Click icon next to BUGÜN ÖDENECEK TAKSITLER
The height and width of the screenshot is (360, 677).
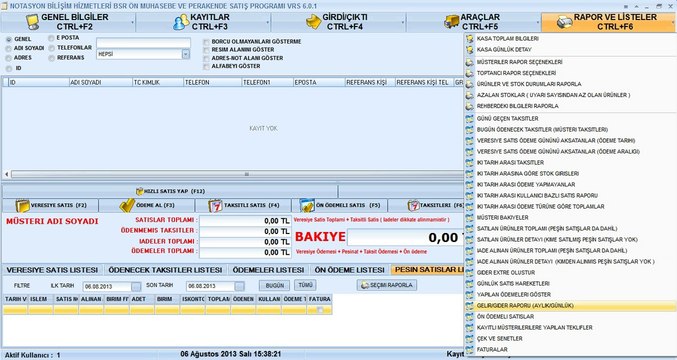coord(470,129)
